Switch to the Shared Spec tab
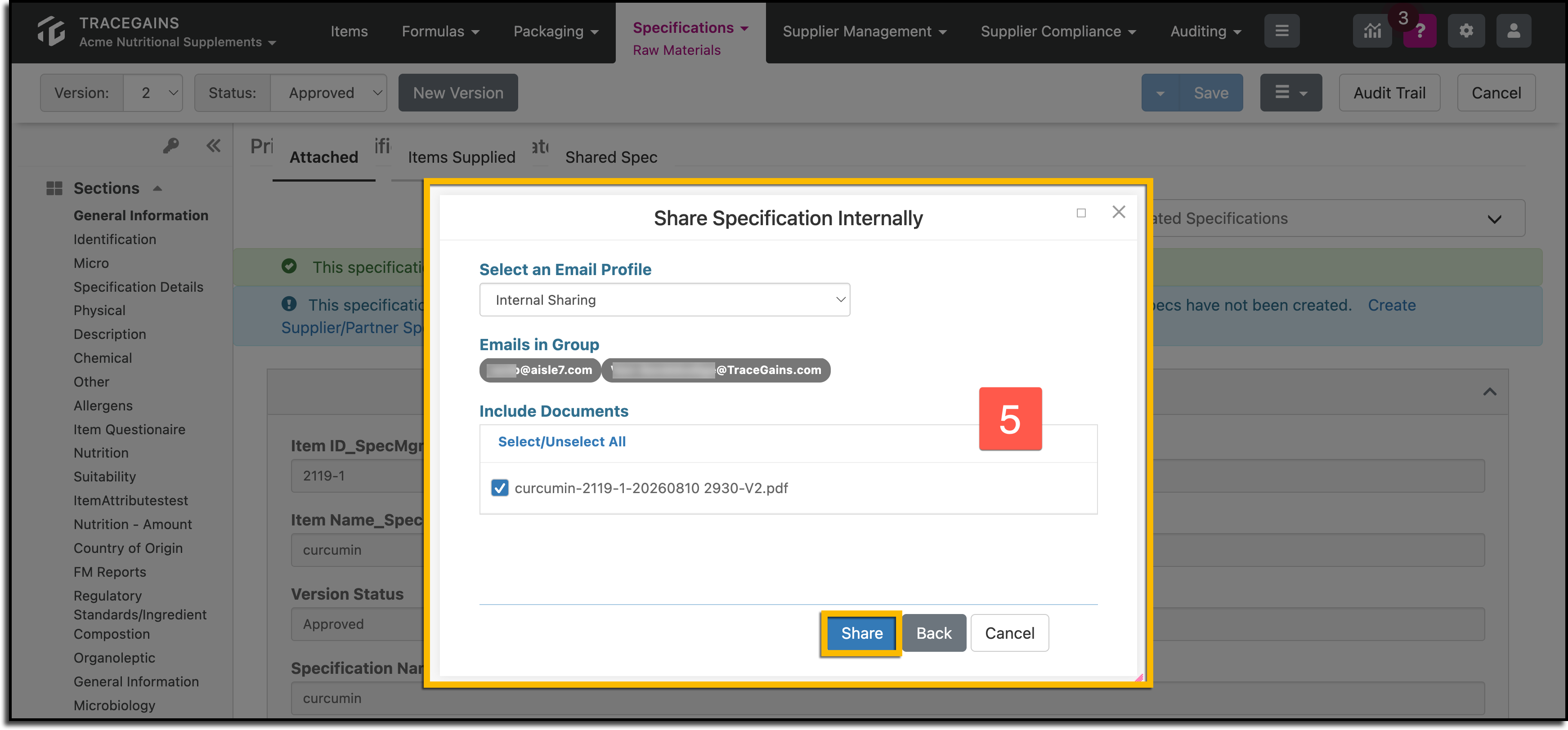The width and height of the screenshot is (1568, 730). (610, 157)
